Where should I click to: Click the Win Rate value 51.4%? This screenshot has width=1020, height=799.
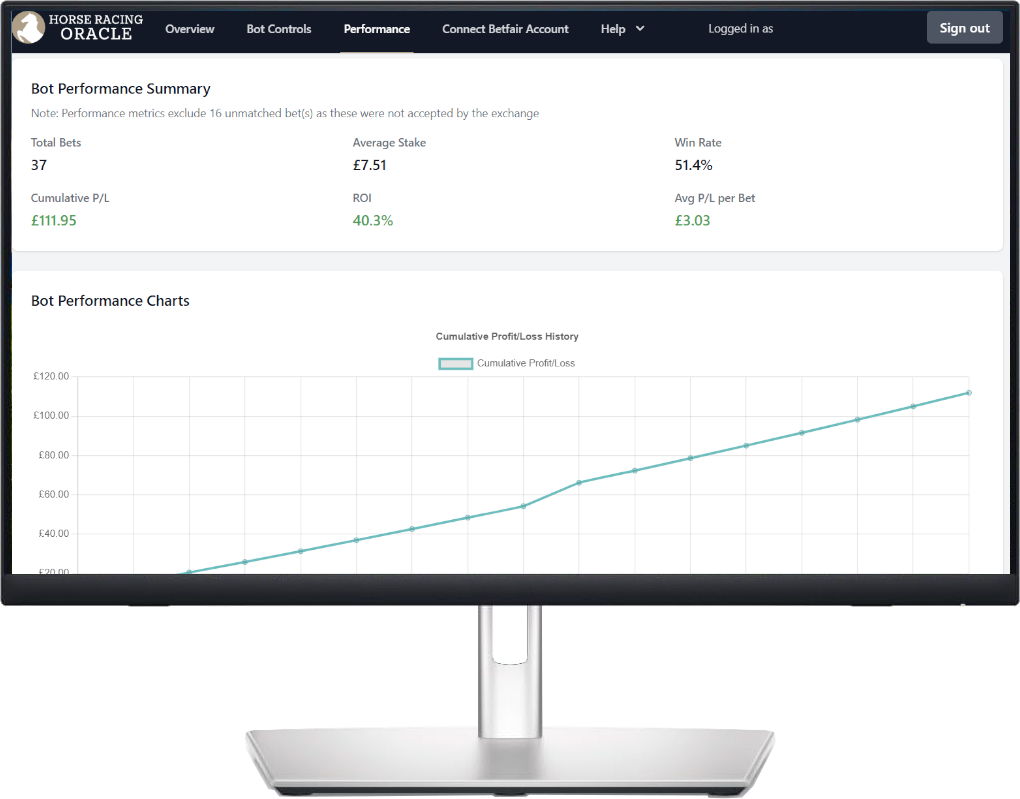693,165
